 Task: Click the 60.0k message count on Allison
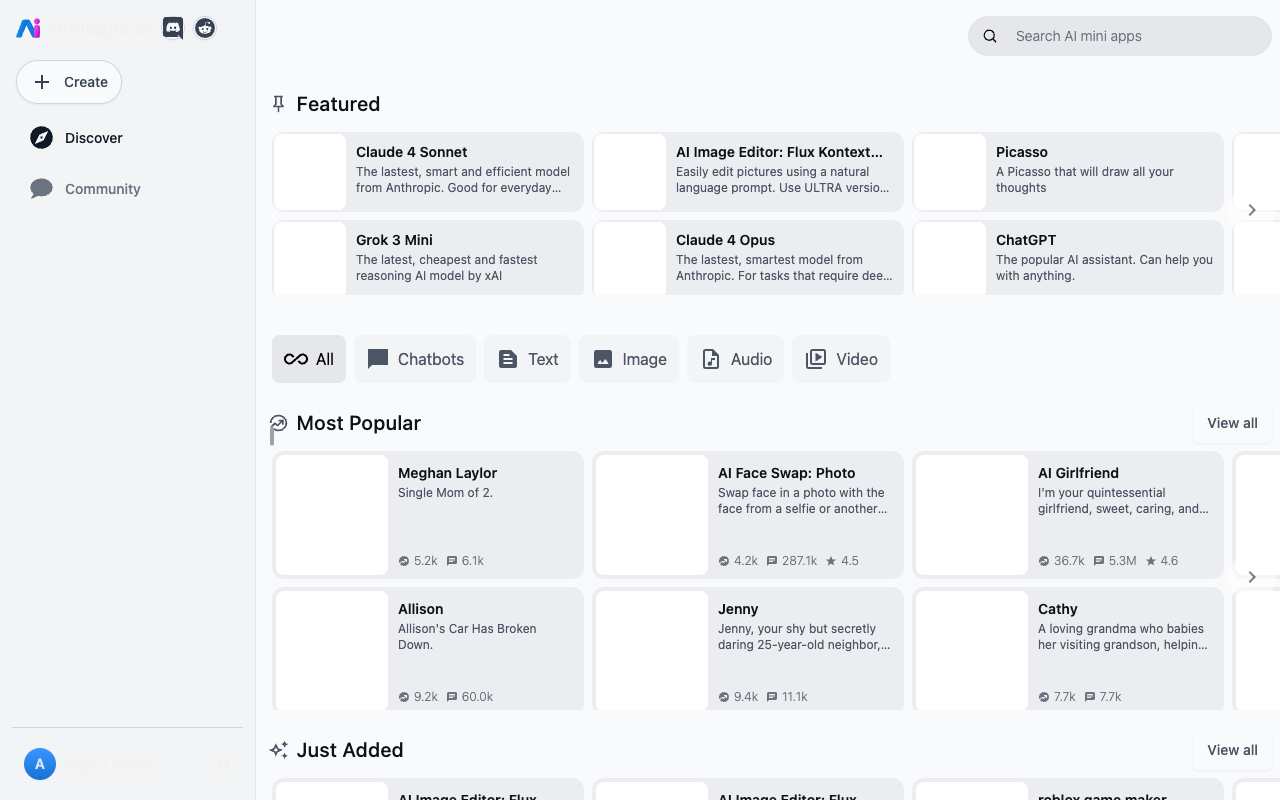tap(470, 697)
